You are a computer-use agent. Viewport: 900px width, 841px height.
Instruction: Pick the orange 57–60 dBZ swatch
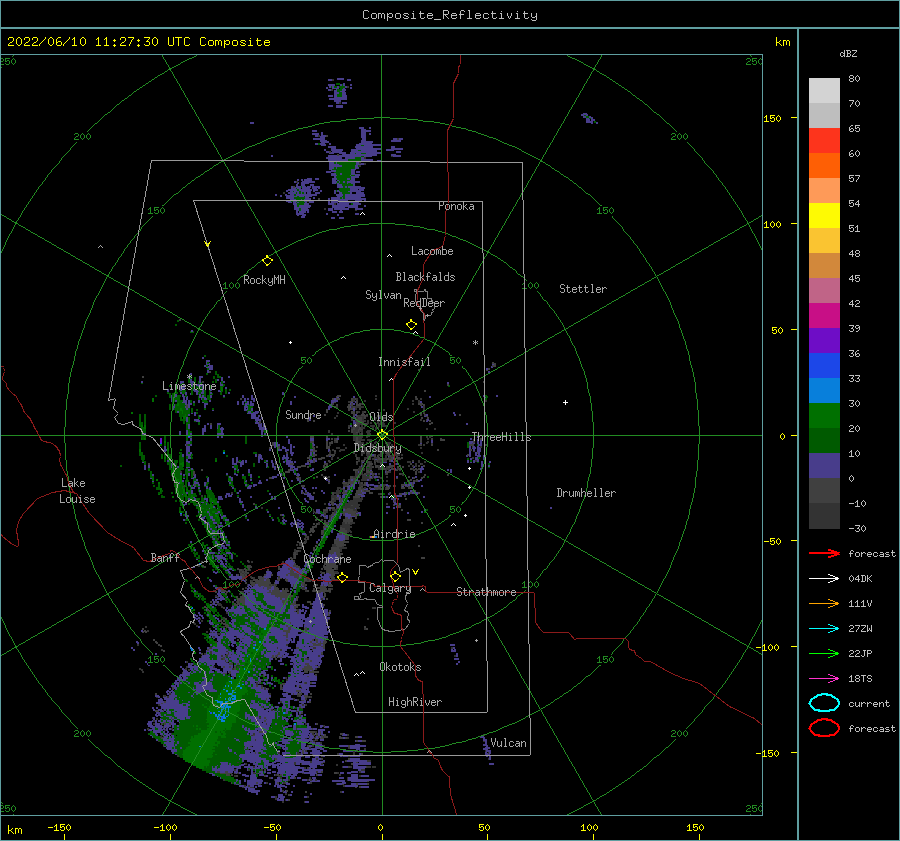[824, 166]
